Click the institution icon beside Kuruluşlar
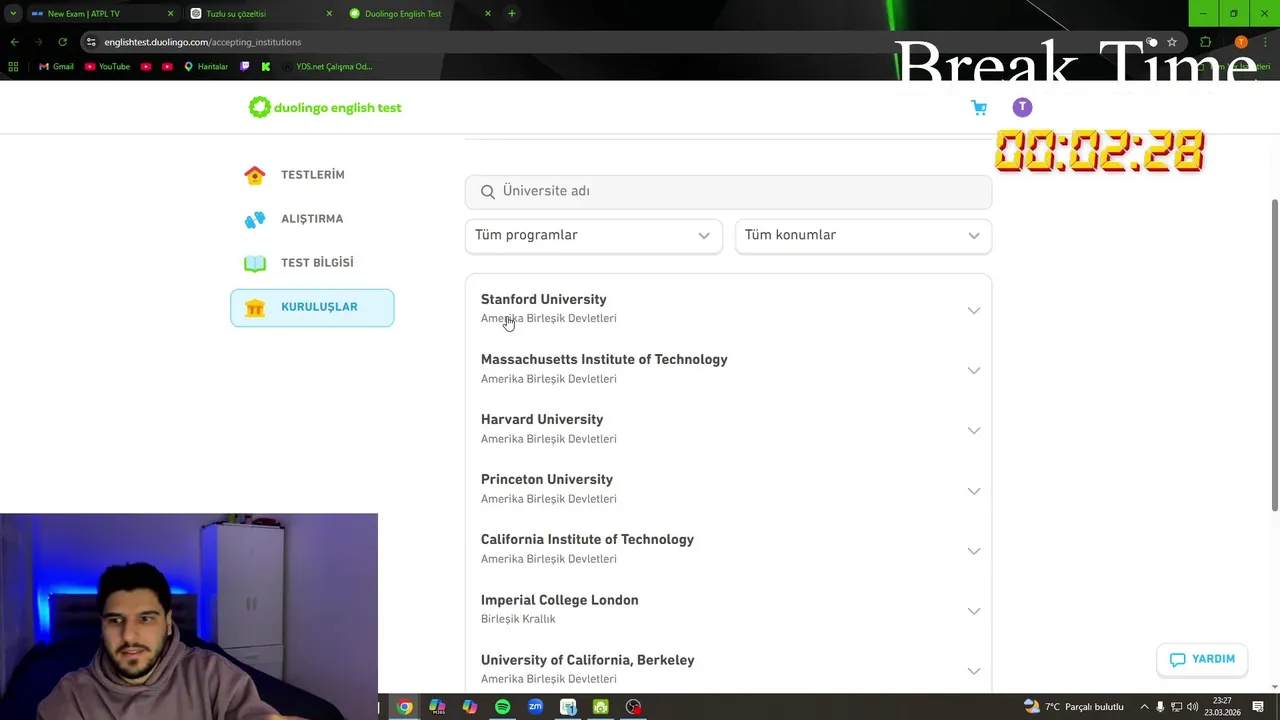 tap(255, 307)
